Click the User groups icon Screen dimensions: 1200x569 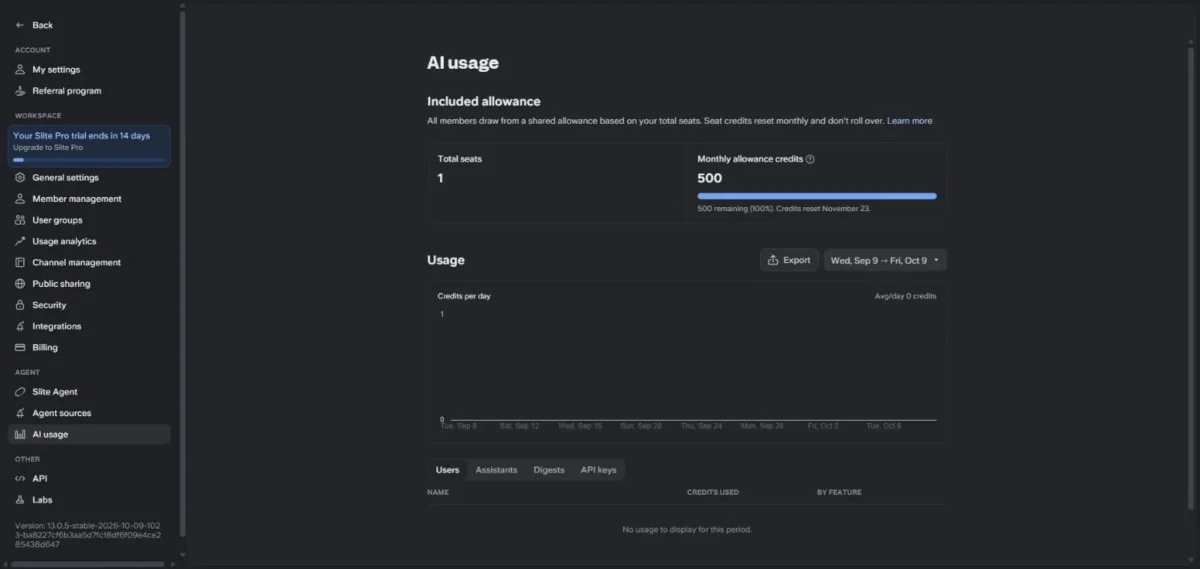point(20,220)
